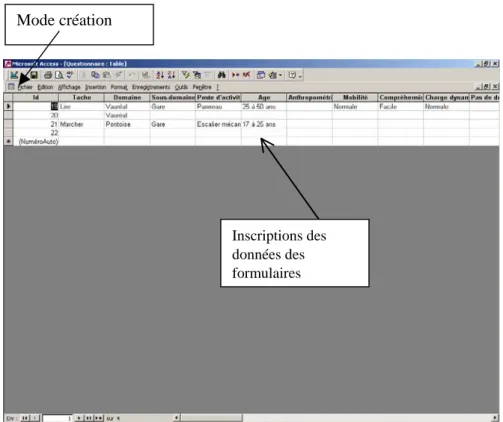Select the Sous-domaine column header
Image resolution: width=503 pixels, height=422 pixels.
[x=173, y=97]
